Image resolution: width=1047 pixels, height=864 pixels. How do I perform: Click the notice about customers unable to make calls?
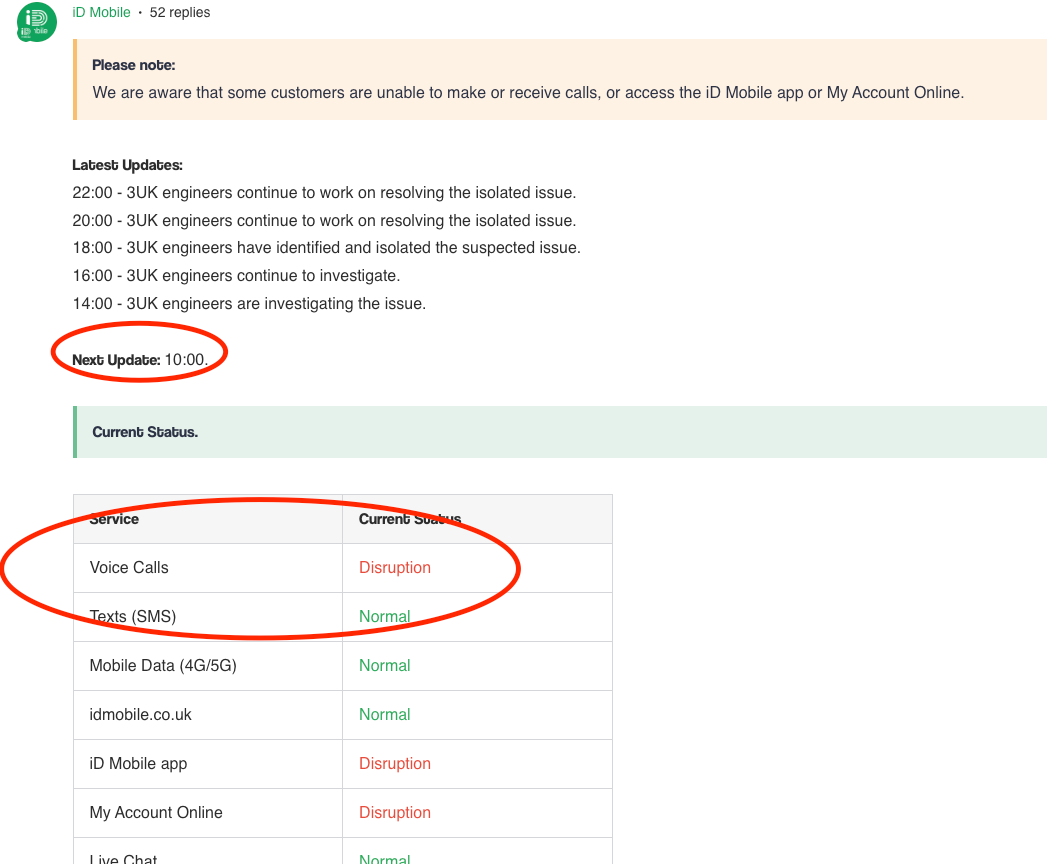click(x=528, y=92)
